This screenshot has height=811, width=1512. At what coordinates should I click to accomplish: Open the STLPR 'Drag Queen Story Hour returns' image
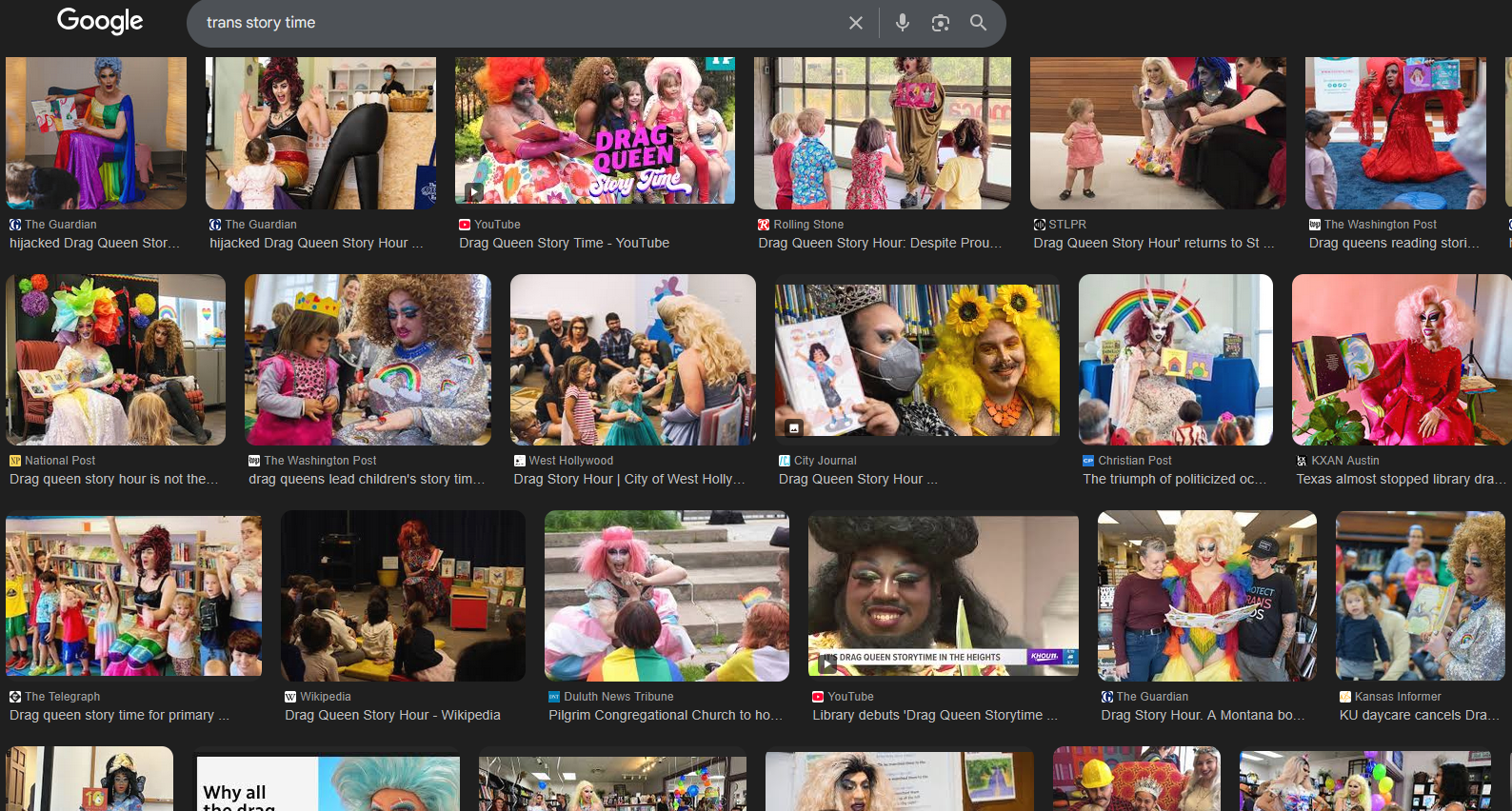(x=1158, y=133)
